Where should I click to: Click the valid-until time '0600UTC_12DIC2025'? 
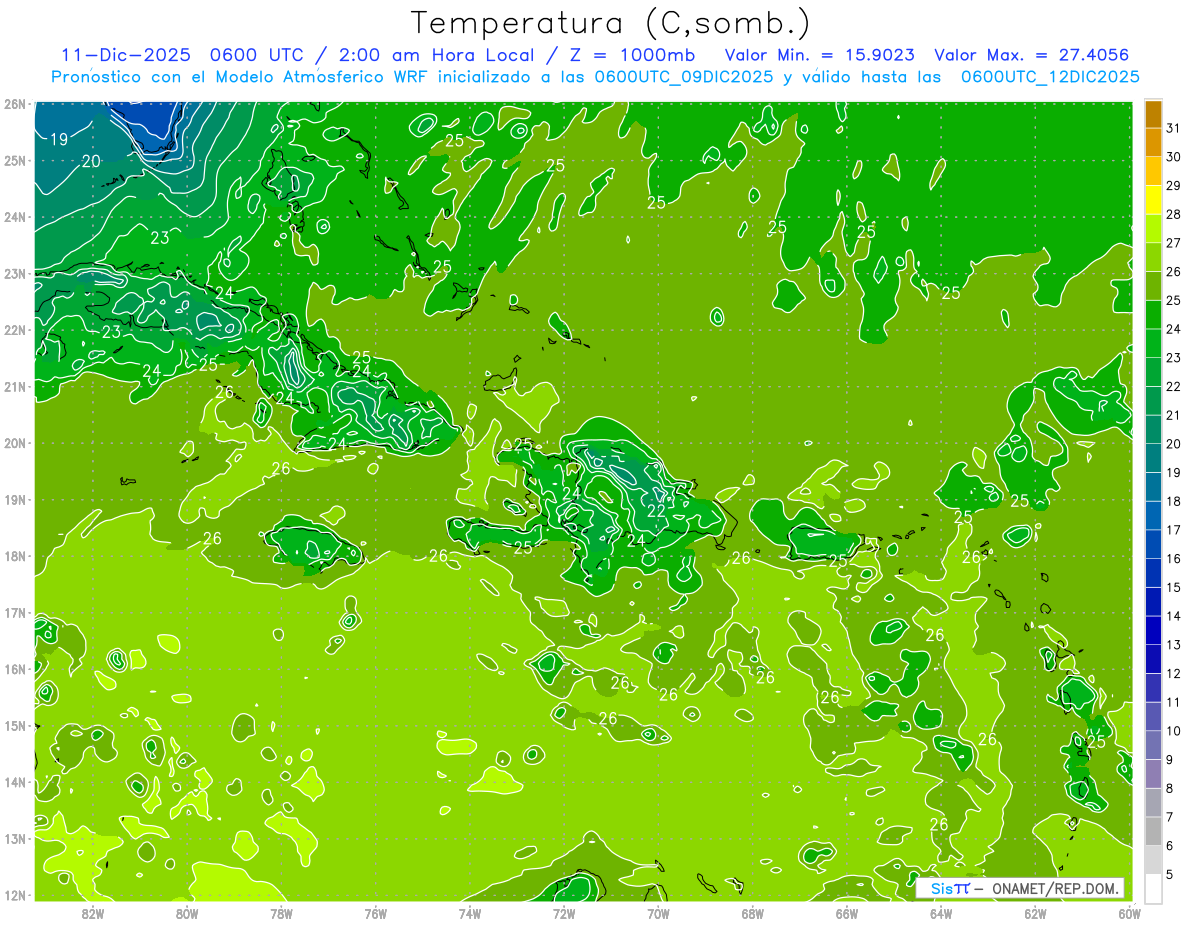tap(1050, 76)
